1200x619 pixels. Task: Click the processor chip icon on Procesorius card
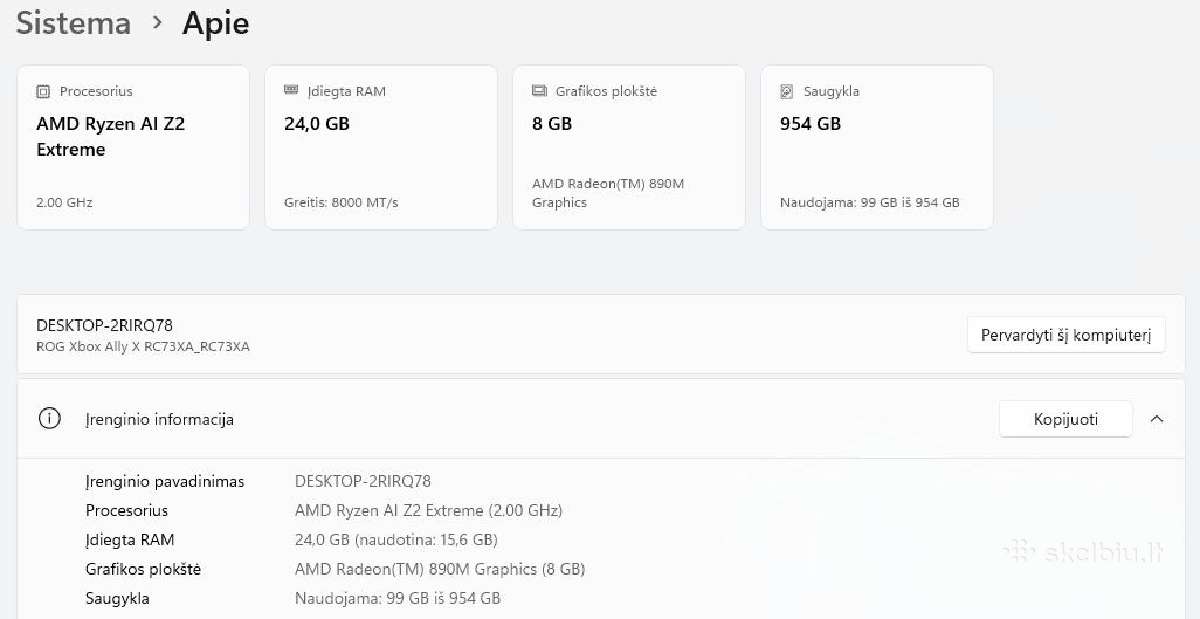pyautogui.click(x=43, y=91)
